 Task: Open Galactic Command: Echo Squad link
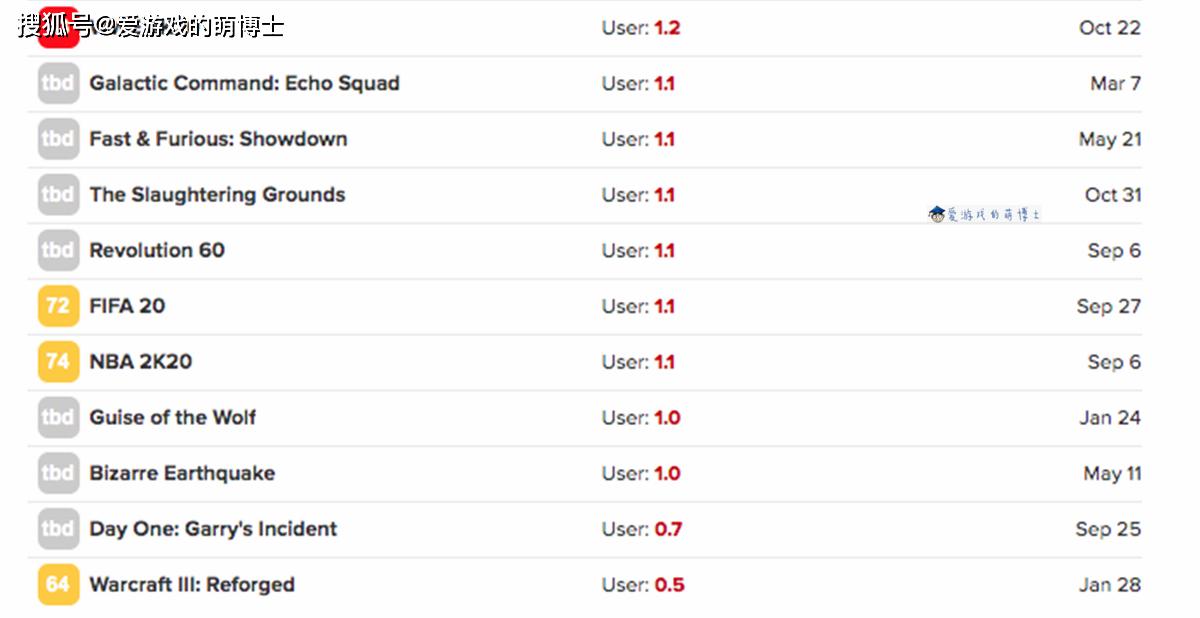click(x=244, y=84)
